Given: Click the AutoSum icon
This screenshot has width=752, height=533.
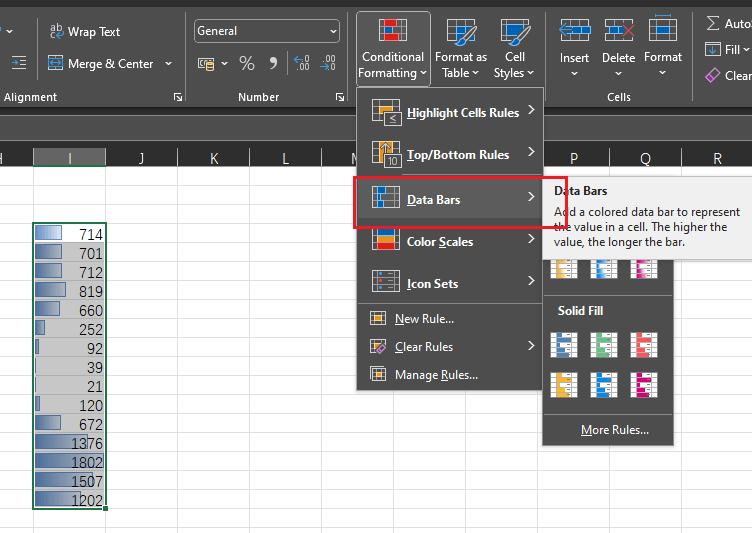Looking at the screenshot, I should point(713,23).
